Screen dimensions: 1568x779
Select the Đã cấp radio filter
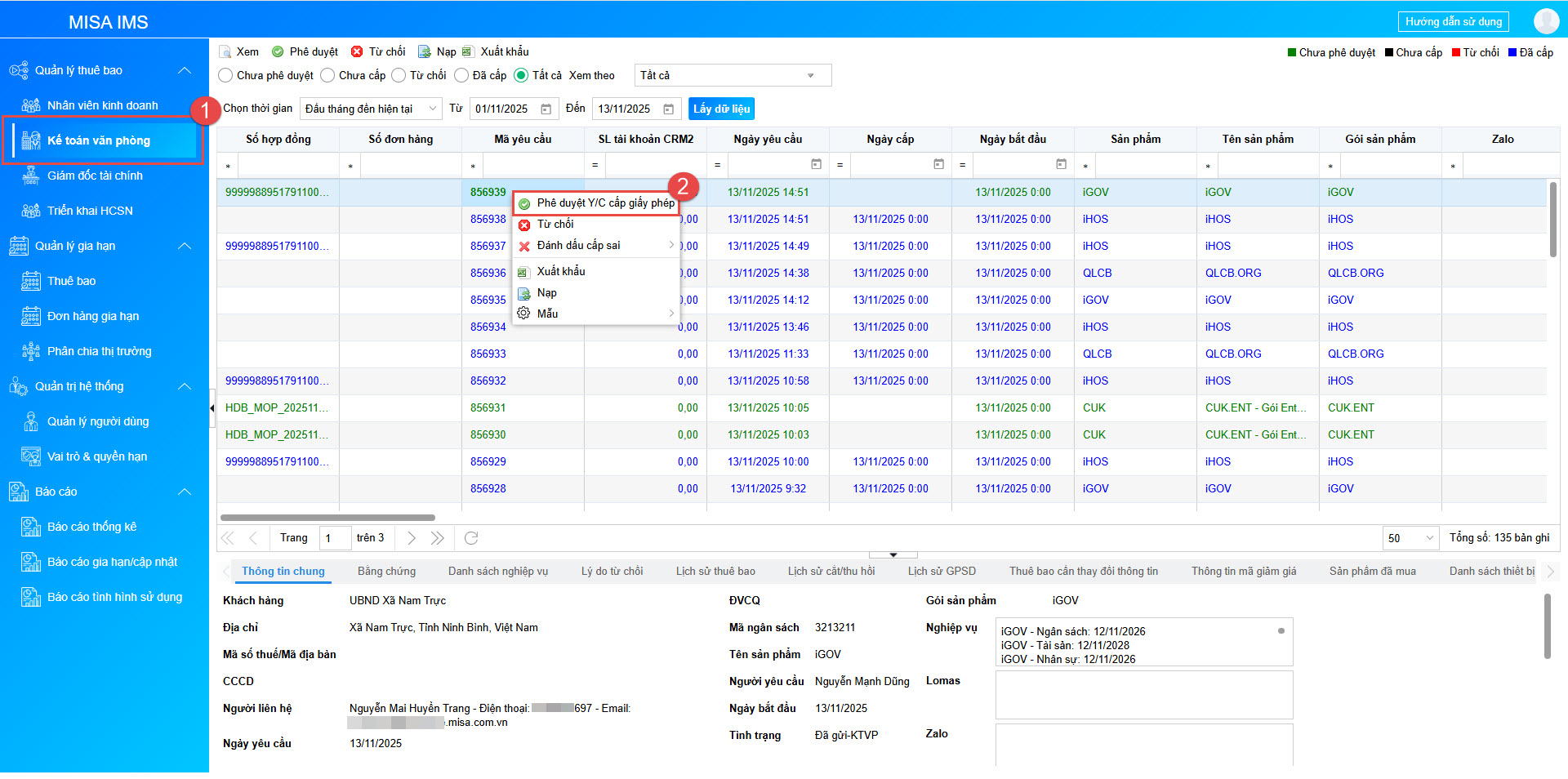[x=461, y=75]
